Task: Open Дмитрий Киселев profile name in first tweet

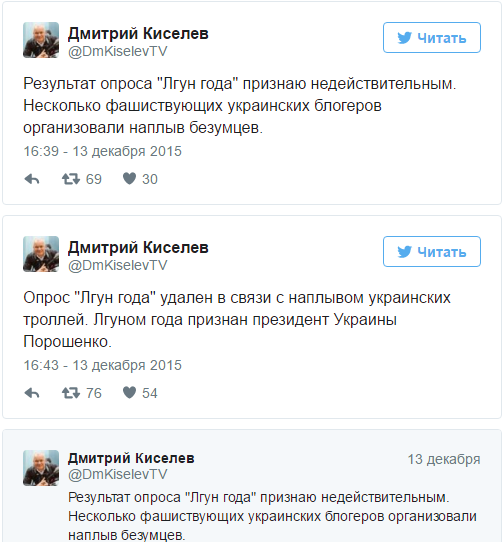Action: coord(138,34)
